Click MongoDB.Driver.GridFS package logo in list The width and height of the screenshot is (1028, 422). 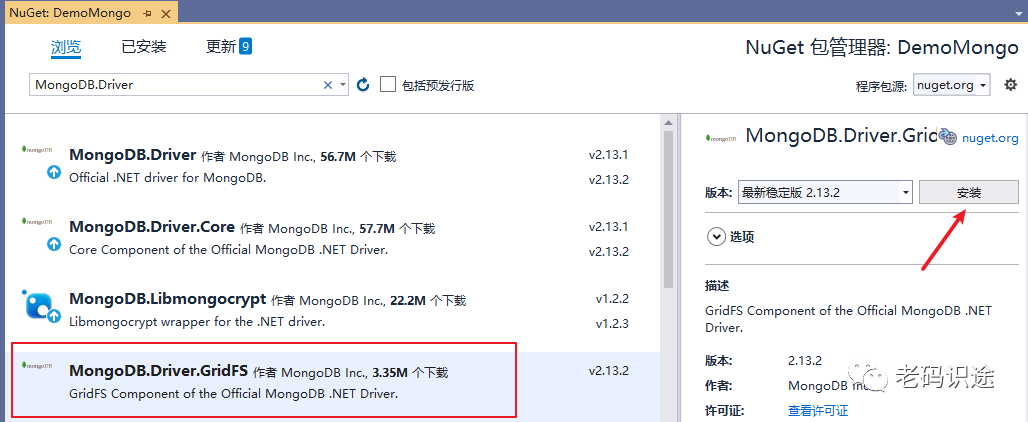(37, 364)
